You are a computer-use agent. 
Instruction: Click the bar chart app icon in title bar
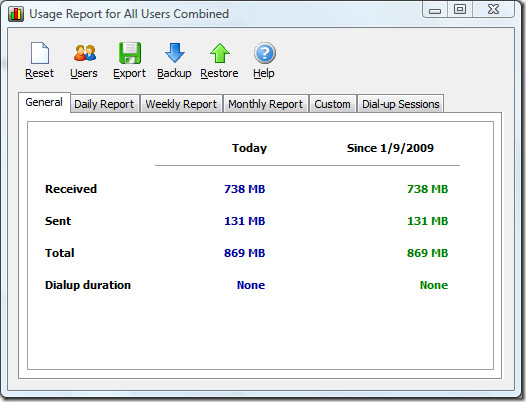pos(16,14)
